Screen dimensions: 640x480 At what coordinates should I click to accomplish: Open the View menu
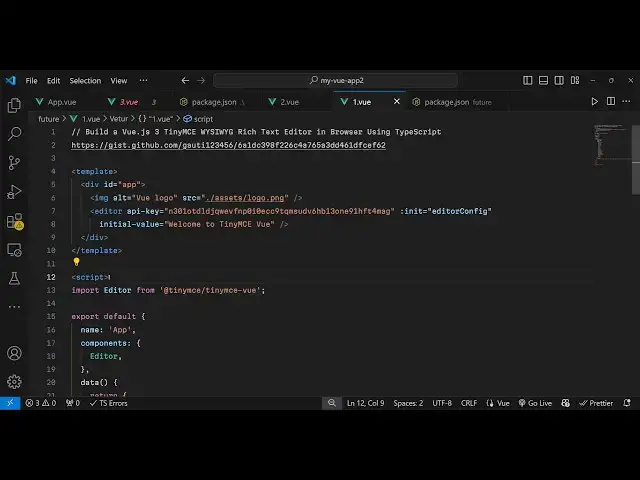tap(119, 81)
